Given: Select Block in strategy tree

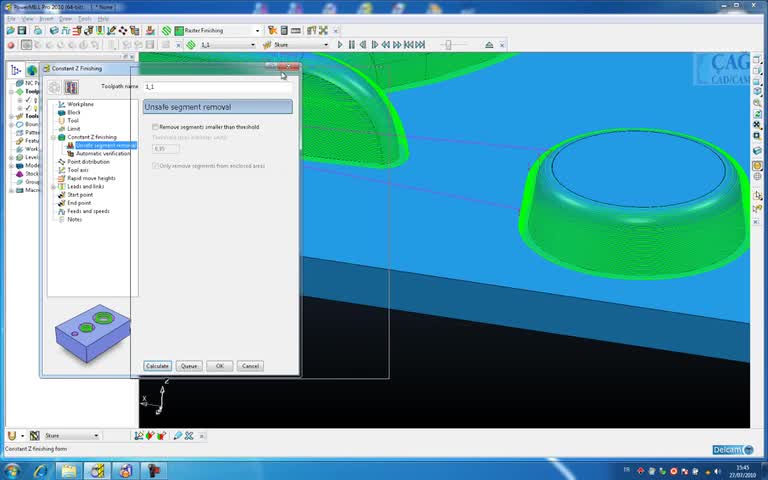Looking at the screenshot, I should [x=73, y=112].
